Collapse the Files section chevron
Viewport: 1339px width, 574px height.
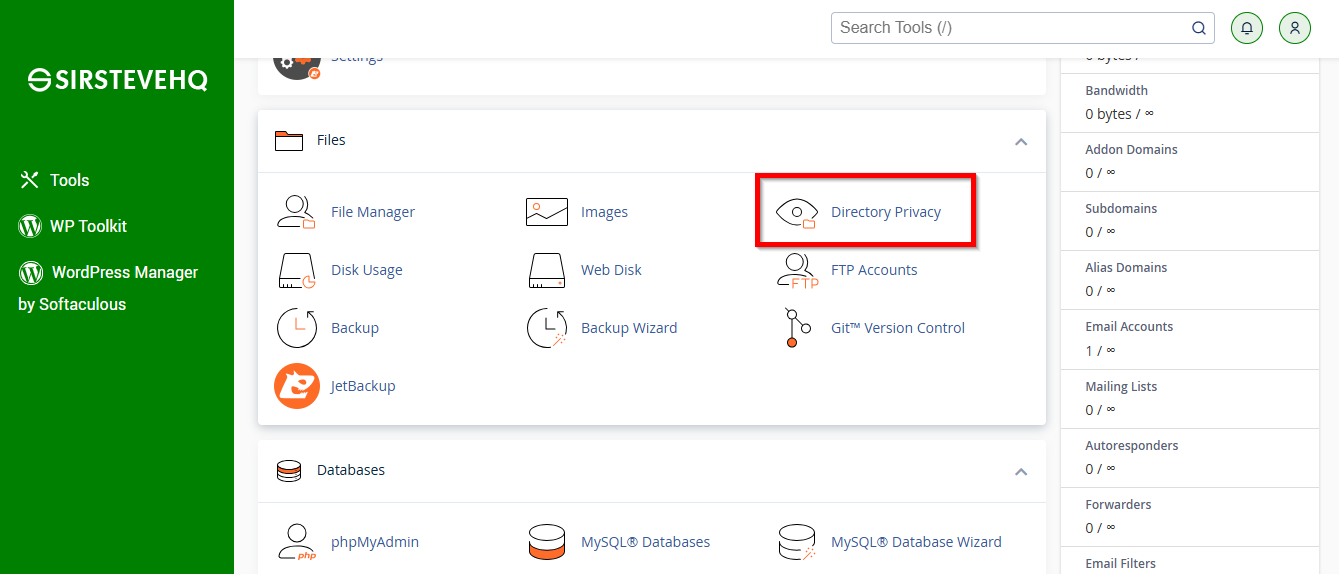tap(1021, 141)
